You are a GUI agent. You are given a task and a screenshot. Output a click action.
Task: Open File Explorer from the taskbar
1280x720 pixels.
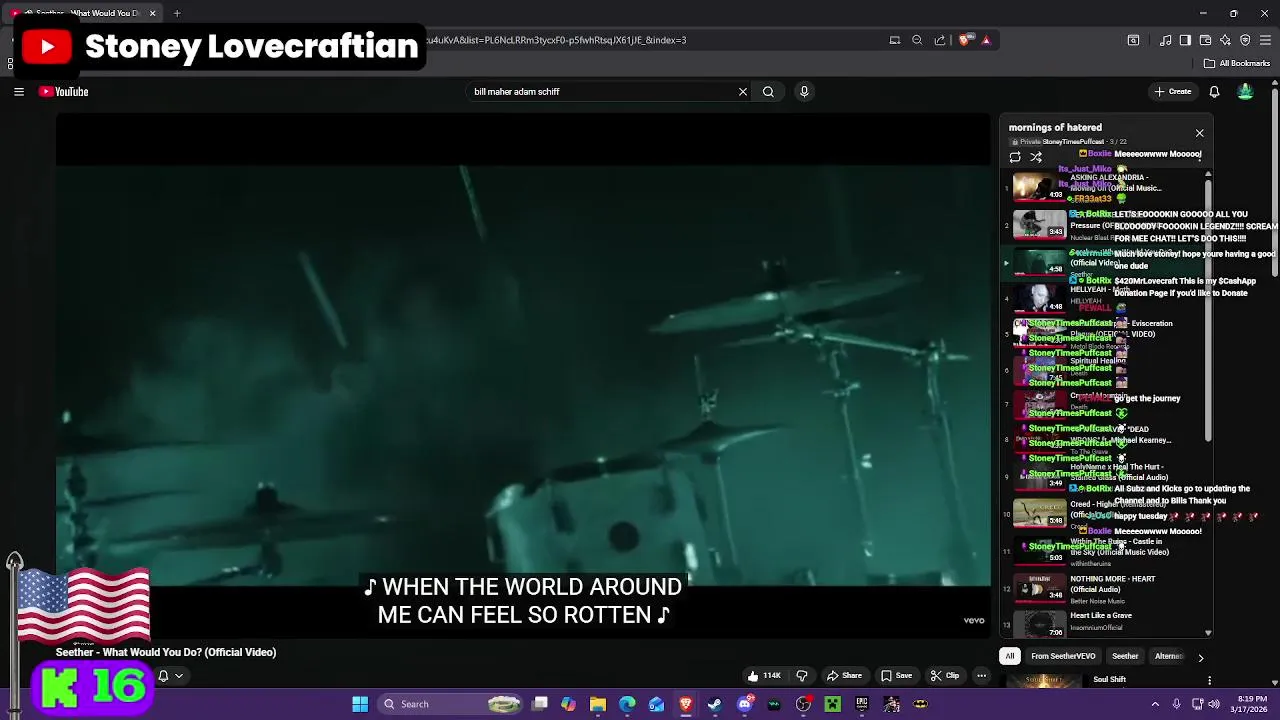click(x=598, y=704)
